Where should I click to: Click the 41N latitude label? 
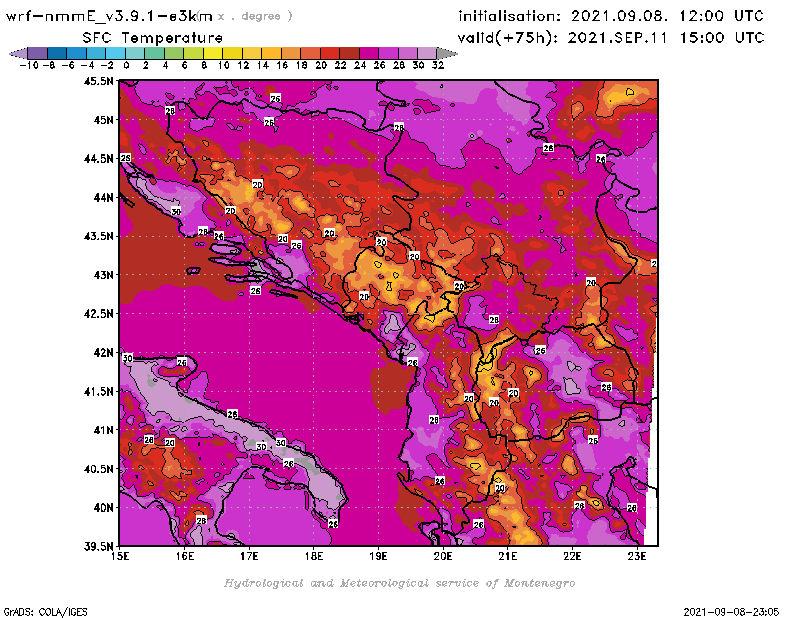pyautogui.click(x=103, y=430)
